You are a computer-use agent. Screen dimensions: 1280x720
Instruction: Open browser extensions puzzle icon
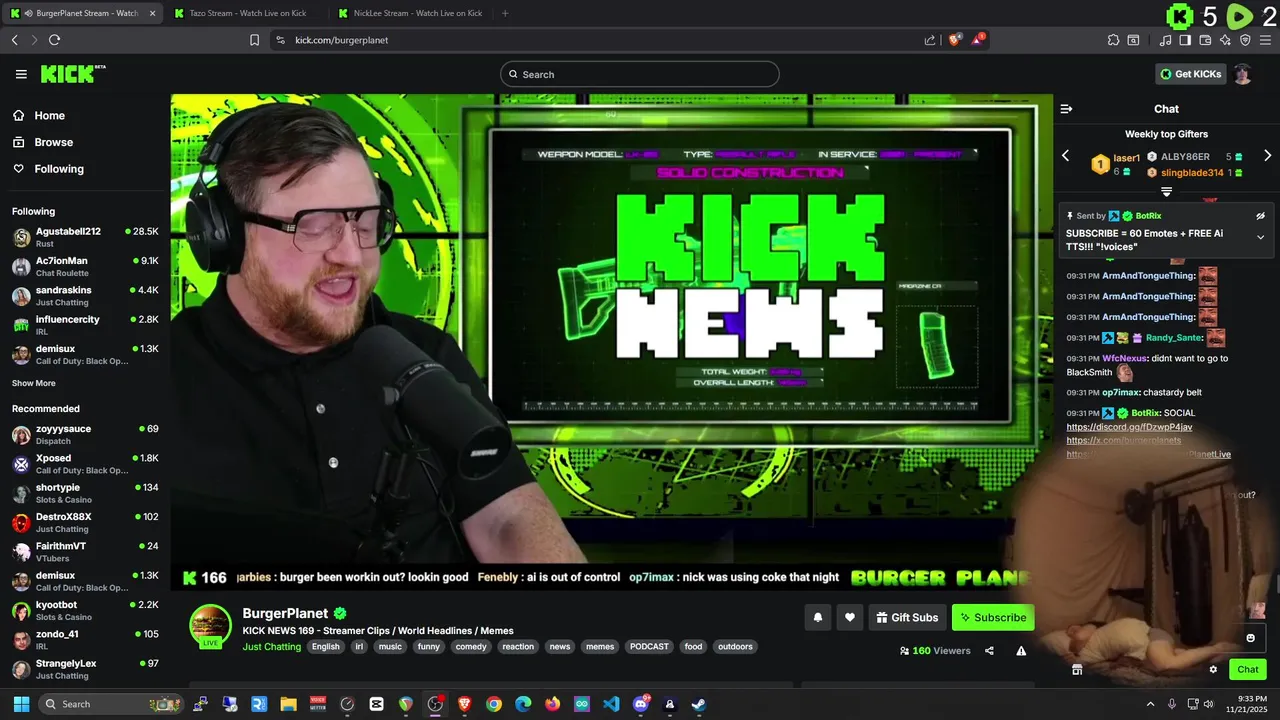click(1113, 40)
